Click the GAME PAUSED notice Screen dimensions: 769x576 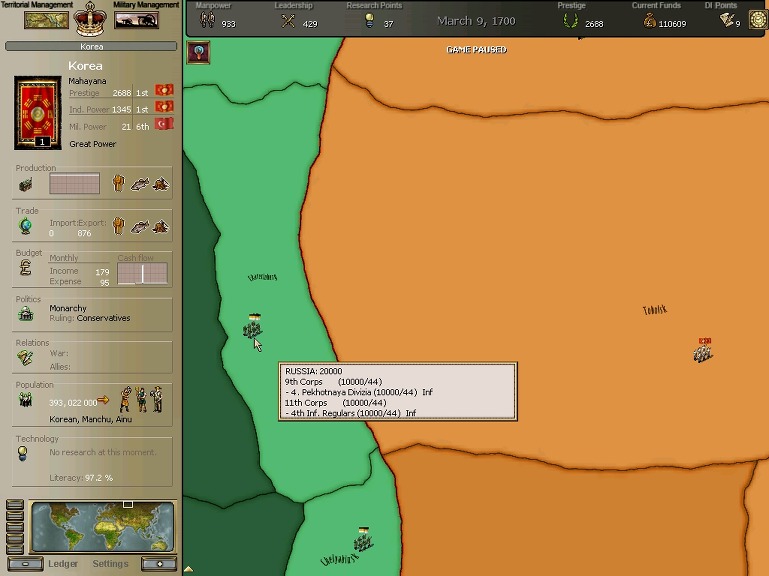pos(476,50)
